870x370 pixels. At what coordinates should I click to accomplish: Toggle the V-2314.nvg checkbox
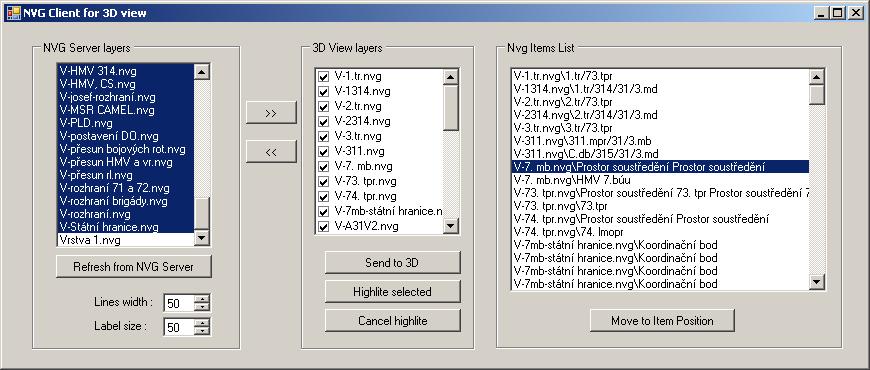tap(323, 121)
